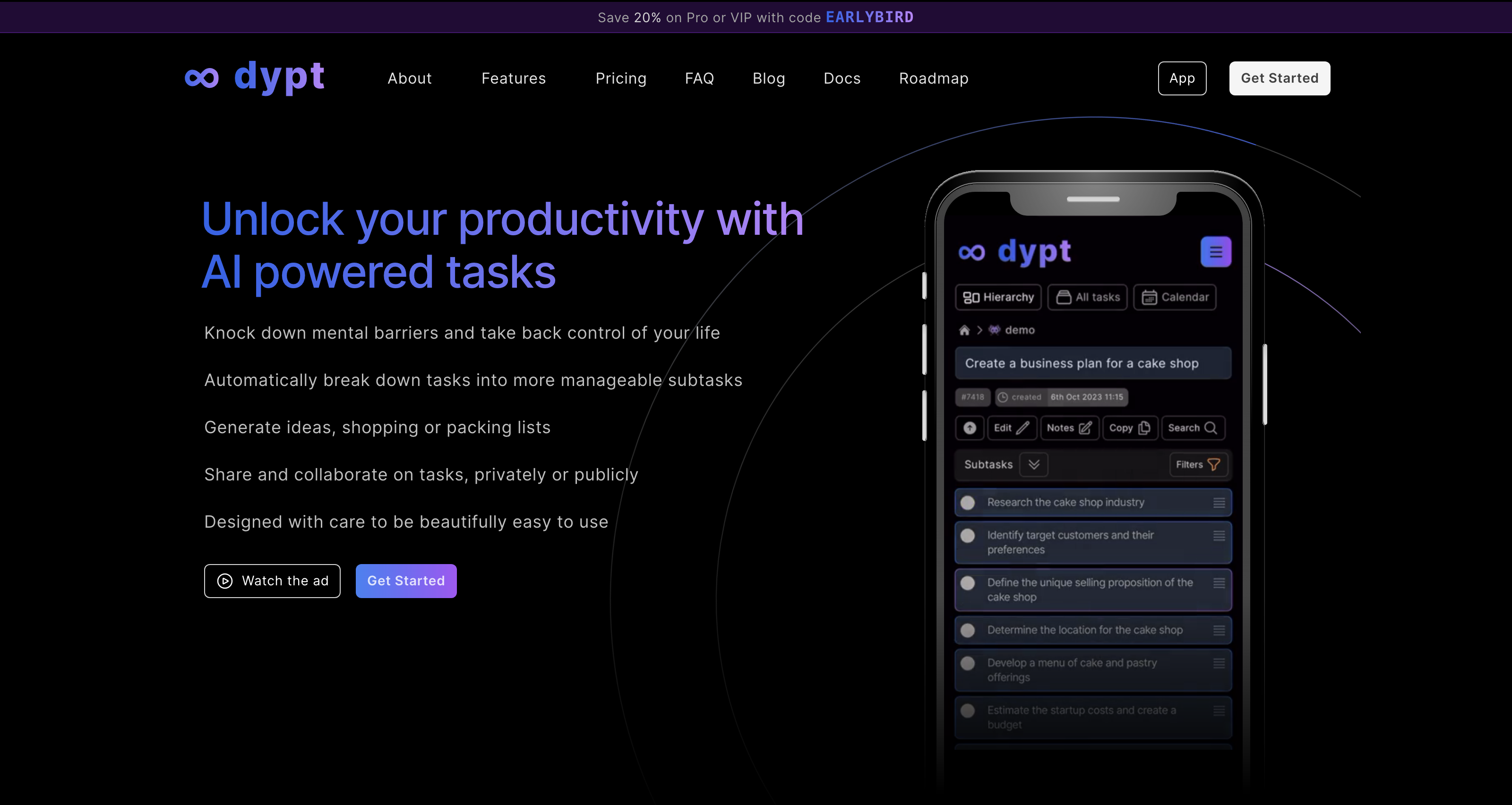Click text Generate ideas, shopping or packing lists
1512x805 pixels.
[378, 428]
